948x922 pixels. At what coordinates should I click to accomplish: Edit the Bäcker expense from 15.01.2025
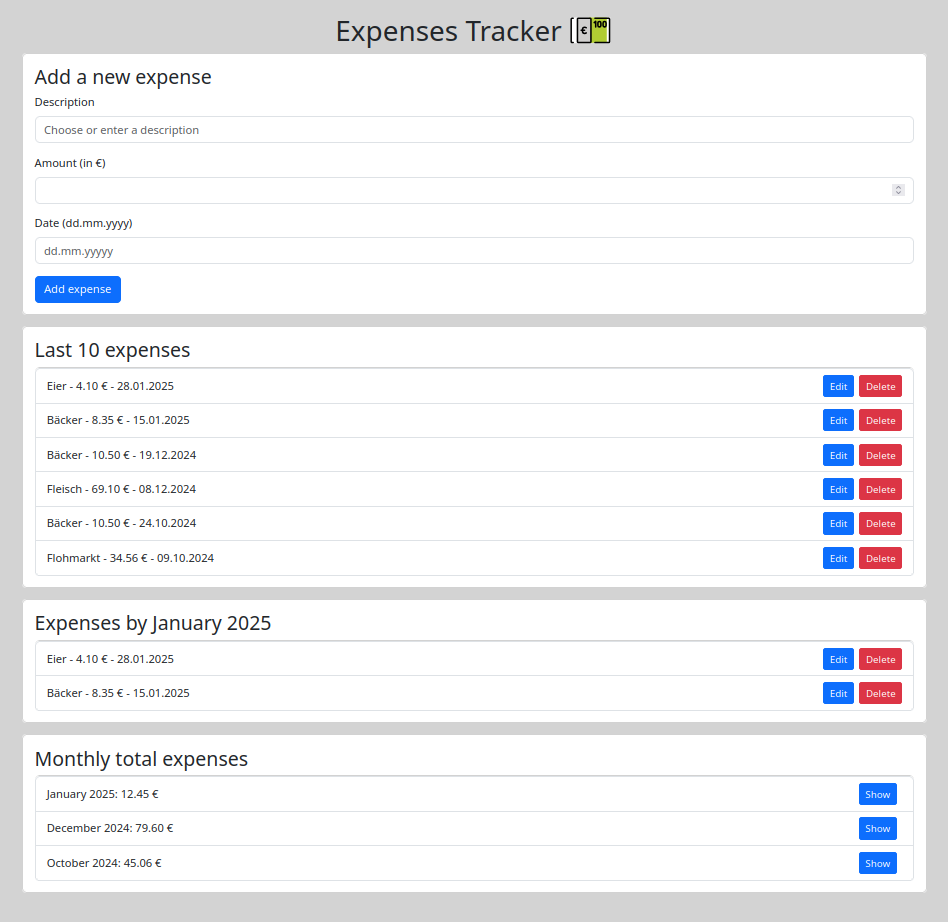838,420
